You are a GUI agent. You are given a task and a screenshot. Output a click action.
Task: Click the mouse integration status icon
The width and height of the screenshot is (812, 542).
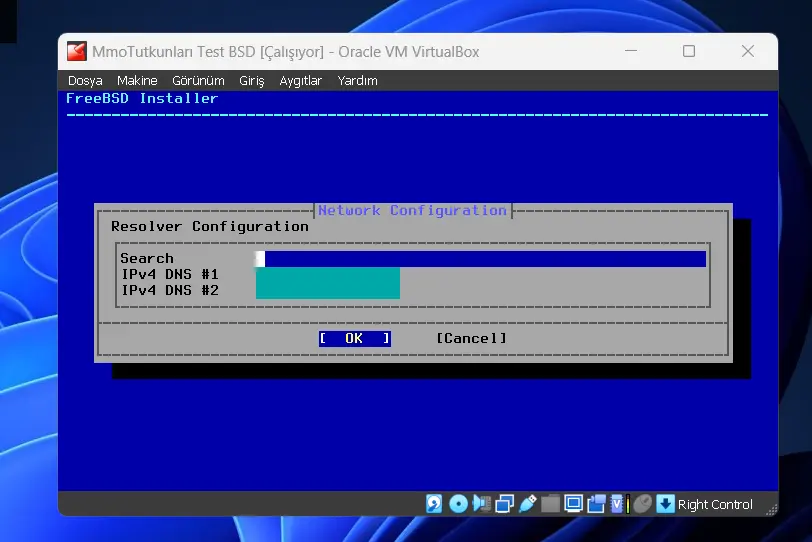(643, 503)
